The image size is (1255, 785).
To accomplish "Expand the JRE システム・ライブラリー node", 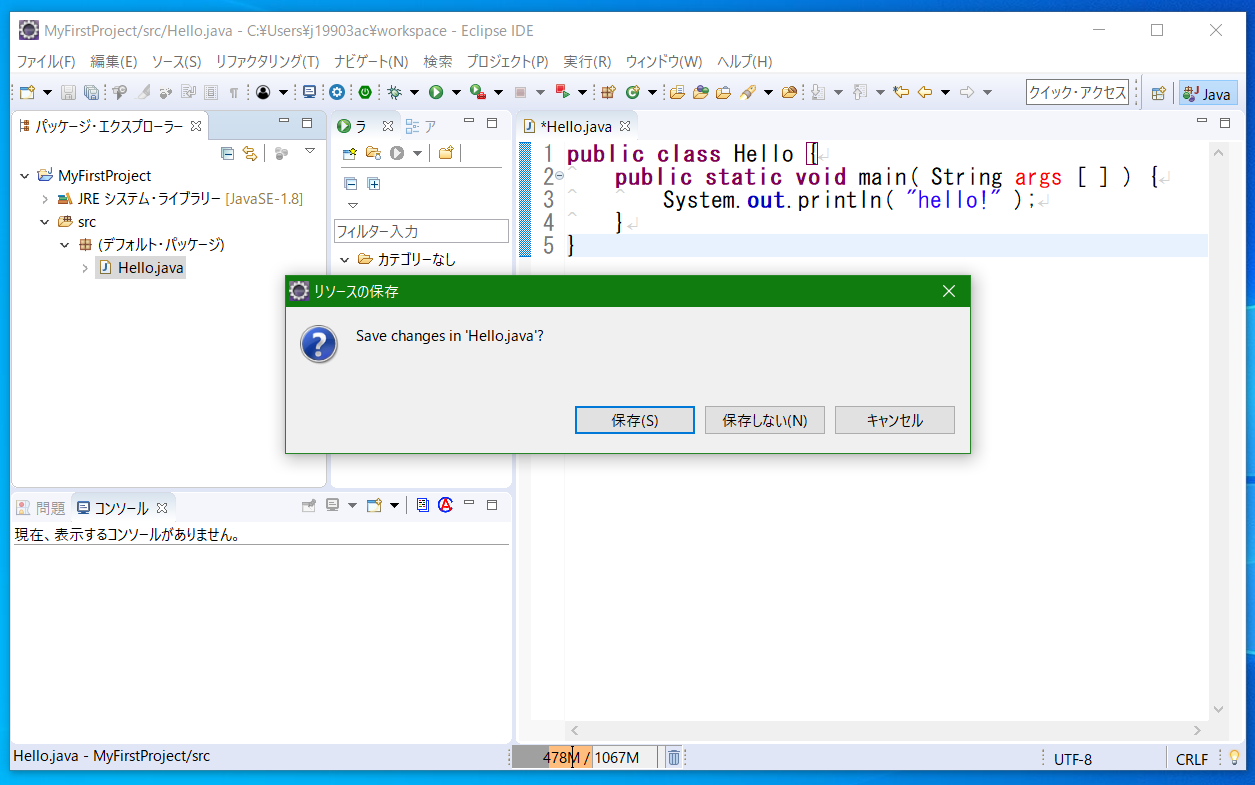I will click(x=45, y=199).
